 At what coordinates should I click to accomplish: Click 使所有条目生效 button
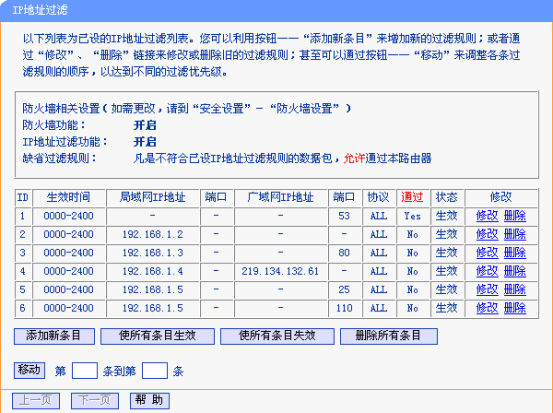pyautogui.click(x=157, y=336)
